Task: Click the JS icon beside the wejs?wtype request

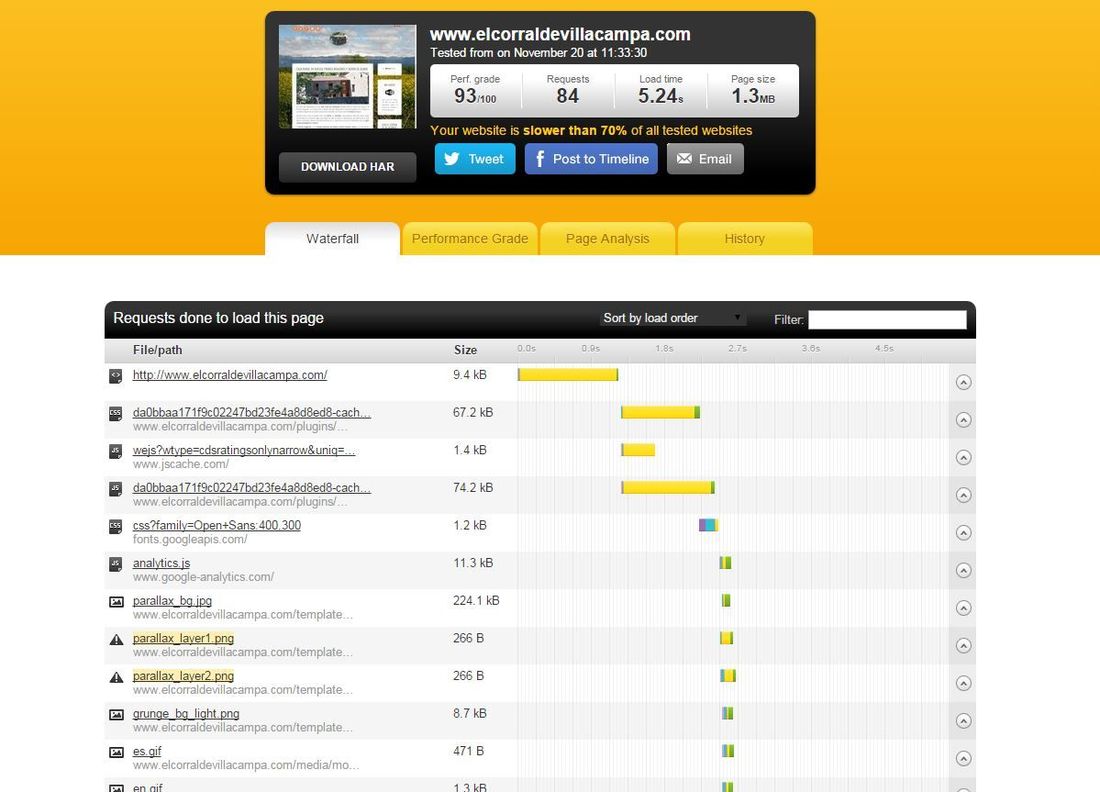Action: [116, 451]
